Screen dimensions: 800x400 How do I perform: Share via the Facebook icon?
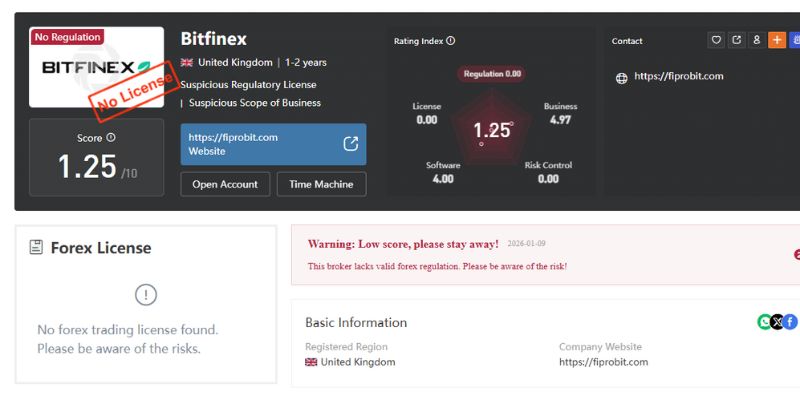click(x=790, y=322)
